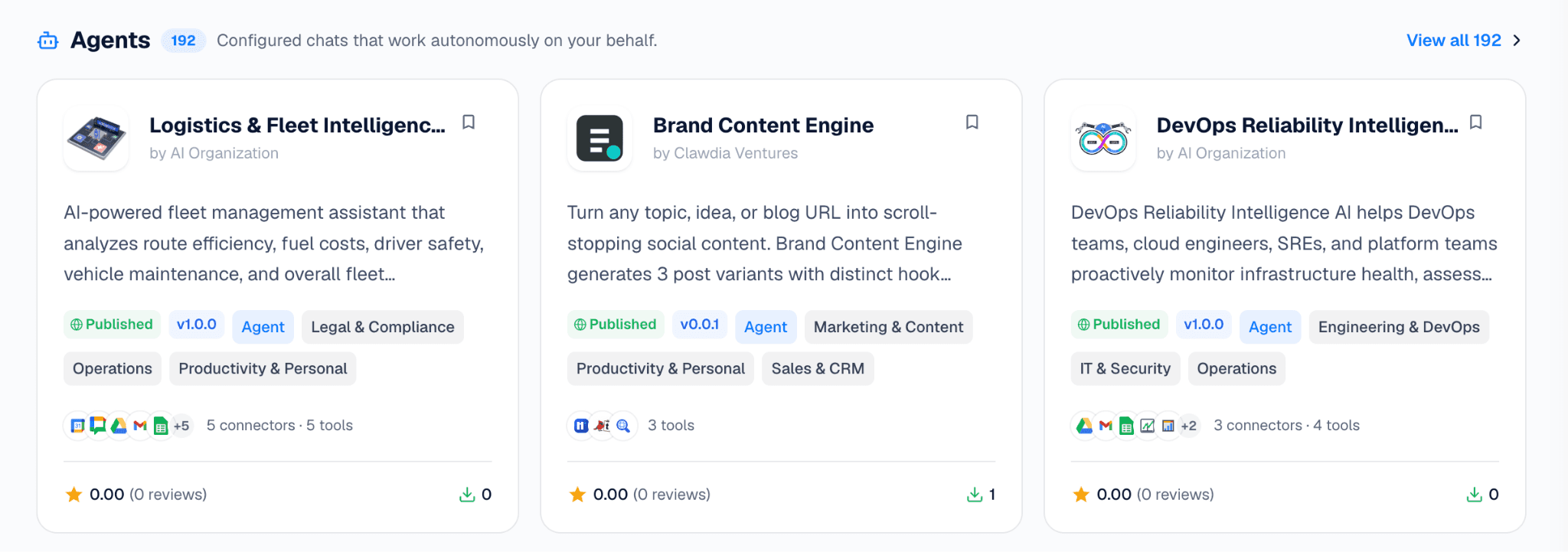Click the download icon on Logistics card
Screen dimensions: 1568x552
tap(467, 495)
